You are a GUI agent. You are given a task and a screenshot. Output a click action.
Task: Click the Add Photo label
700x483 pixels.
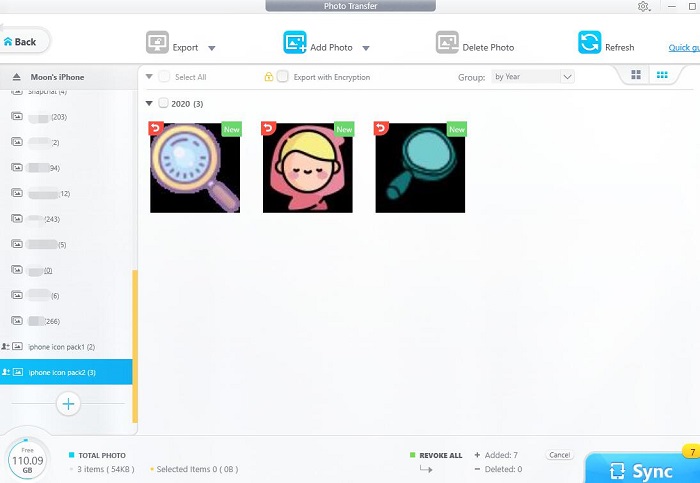click(331, 47)
